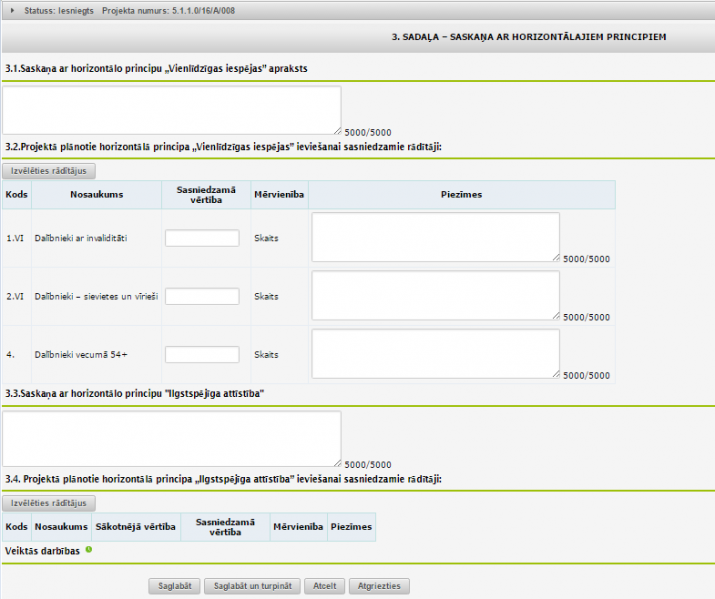
Task: Expand the Statuss header bar triangle
Action: coord(11,10)
